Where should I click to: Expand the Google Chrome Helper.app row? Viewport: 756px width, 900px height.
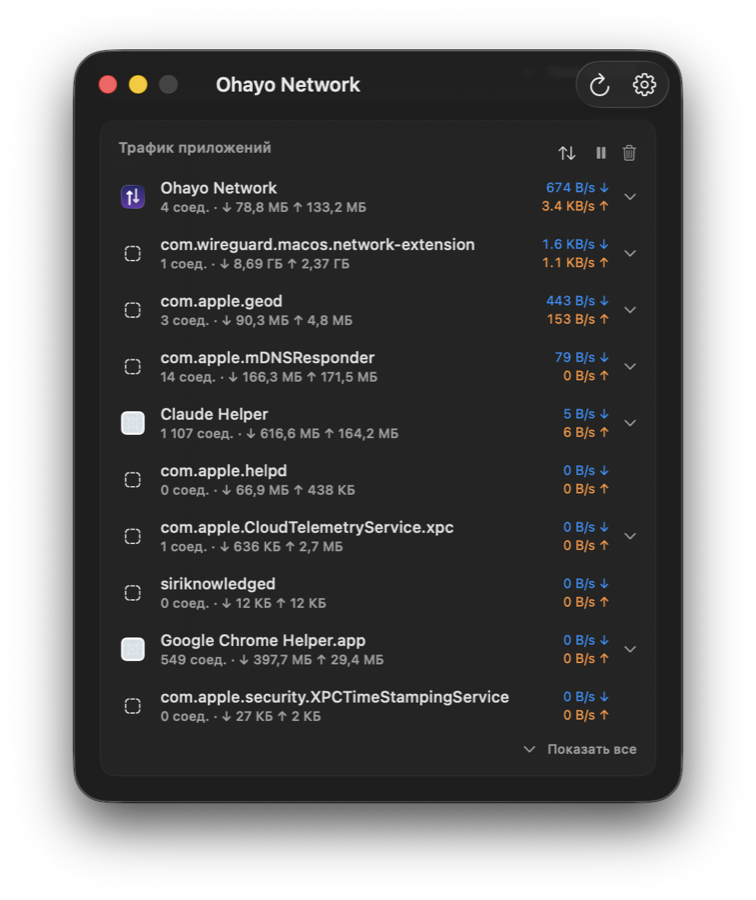click(x=630, y=649)
